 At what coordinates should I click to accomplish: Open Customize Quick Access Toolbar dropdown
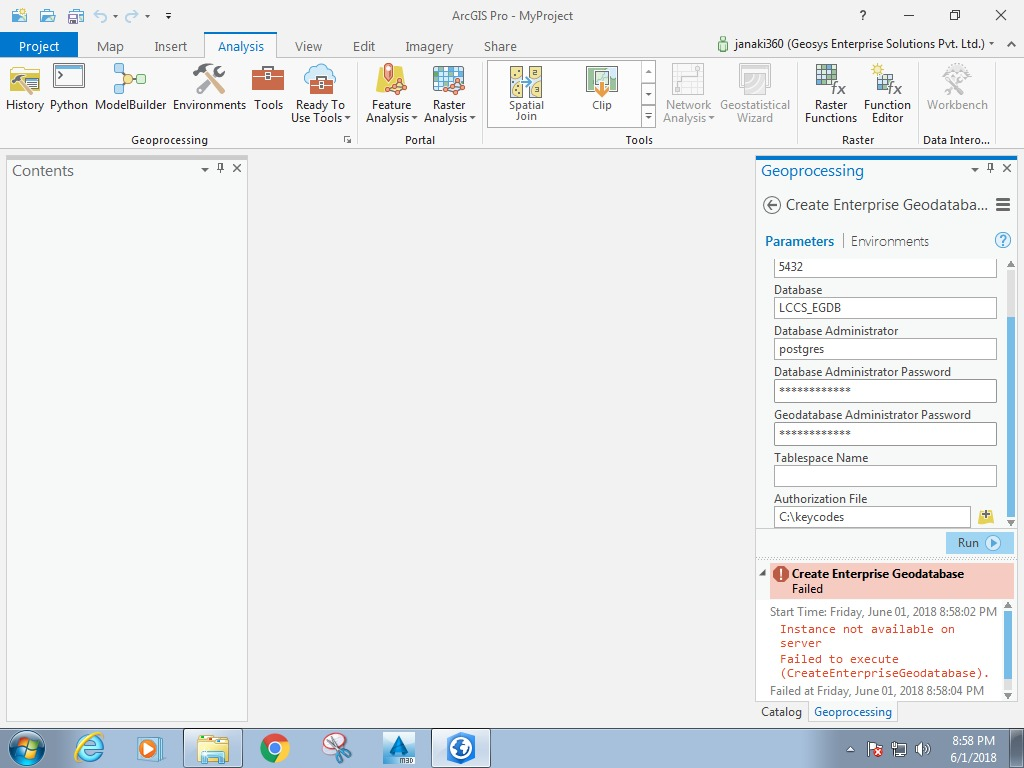pos(168,16)
